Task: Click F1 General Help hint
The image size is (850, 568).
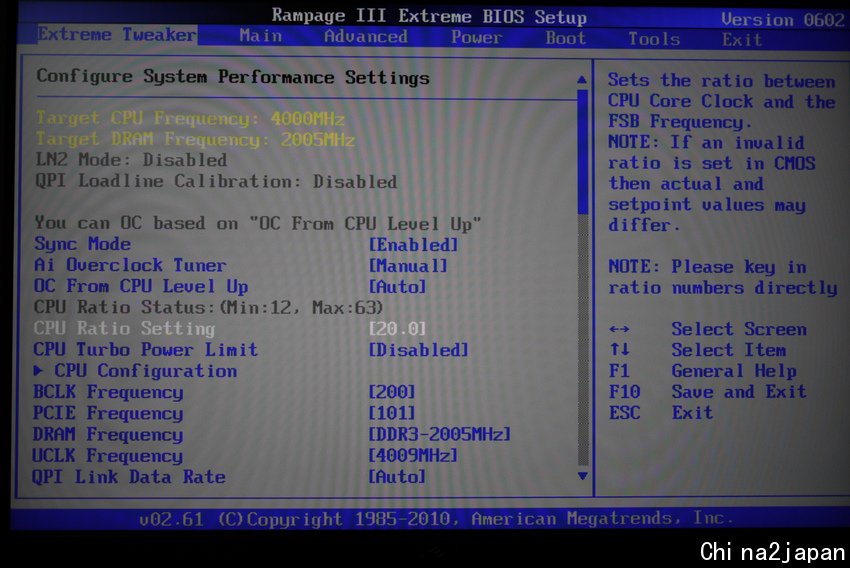Action: click(703, 371)
